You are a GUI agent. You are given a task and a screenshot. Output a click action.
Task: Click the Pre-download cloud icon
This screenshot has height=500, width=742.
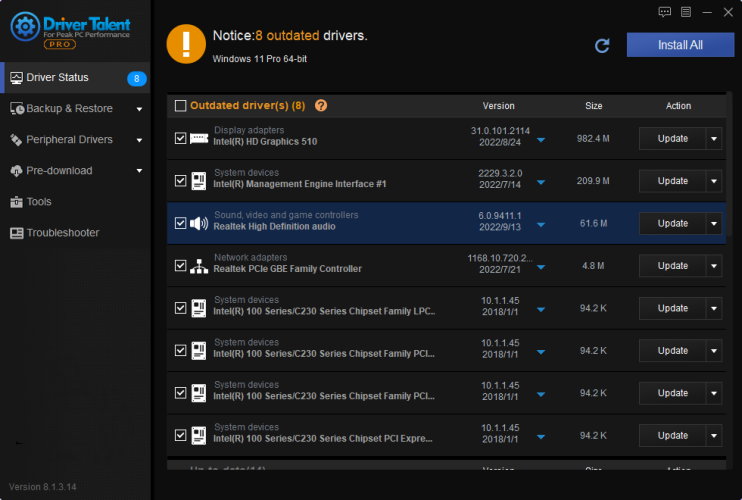[x=16, y=171]
